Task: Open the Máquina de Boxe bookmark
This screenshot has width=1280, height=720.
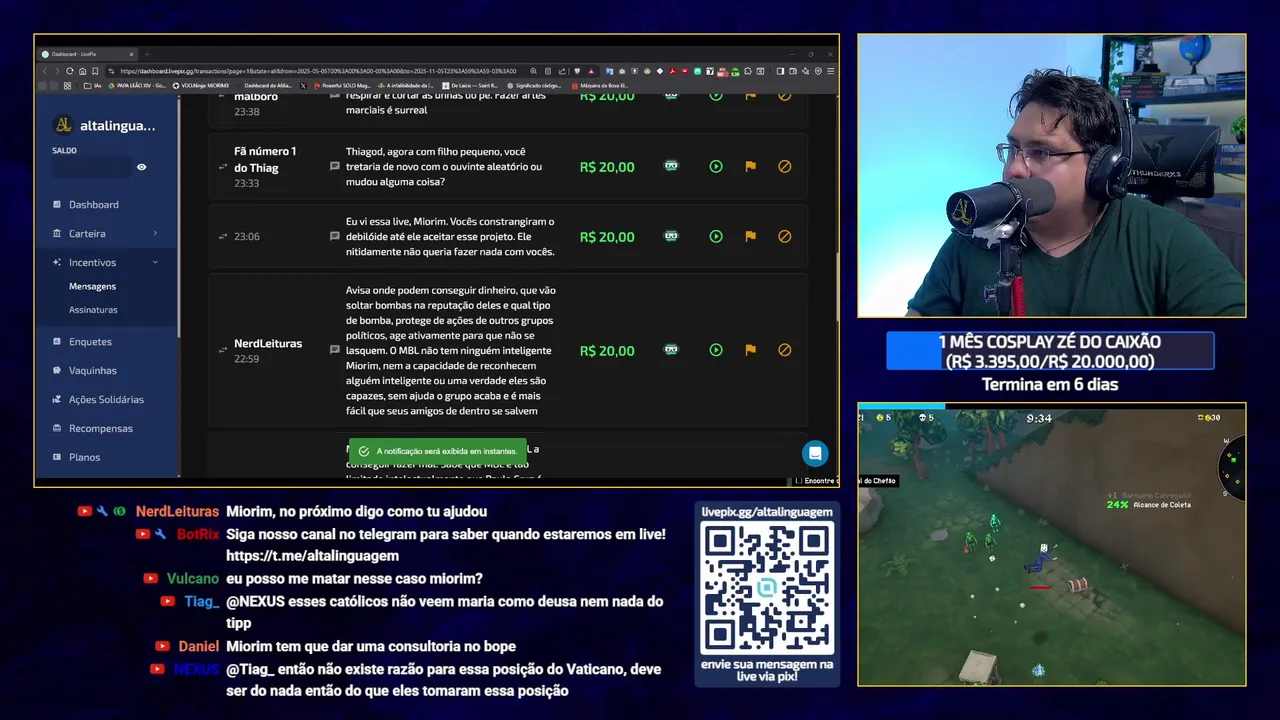Action: click(600, 86)
